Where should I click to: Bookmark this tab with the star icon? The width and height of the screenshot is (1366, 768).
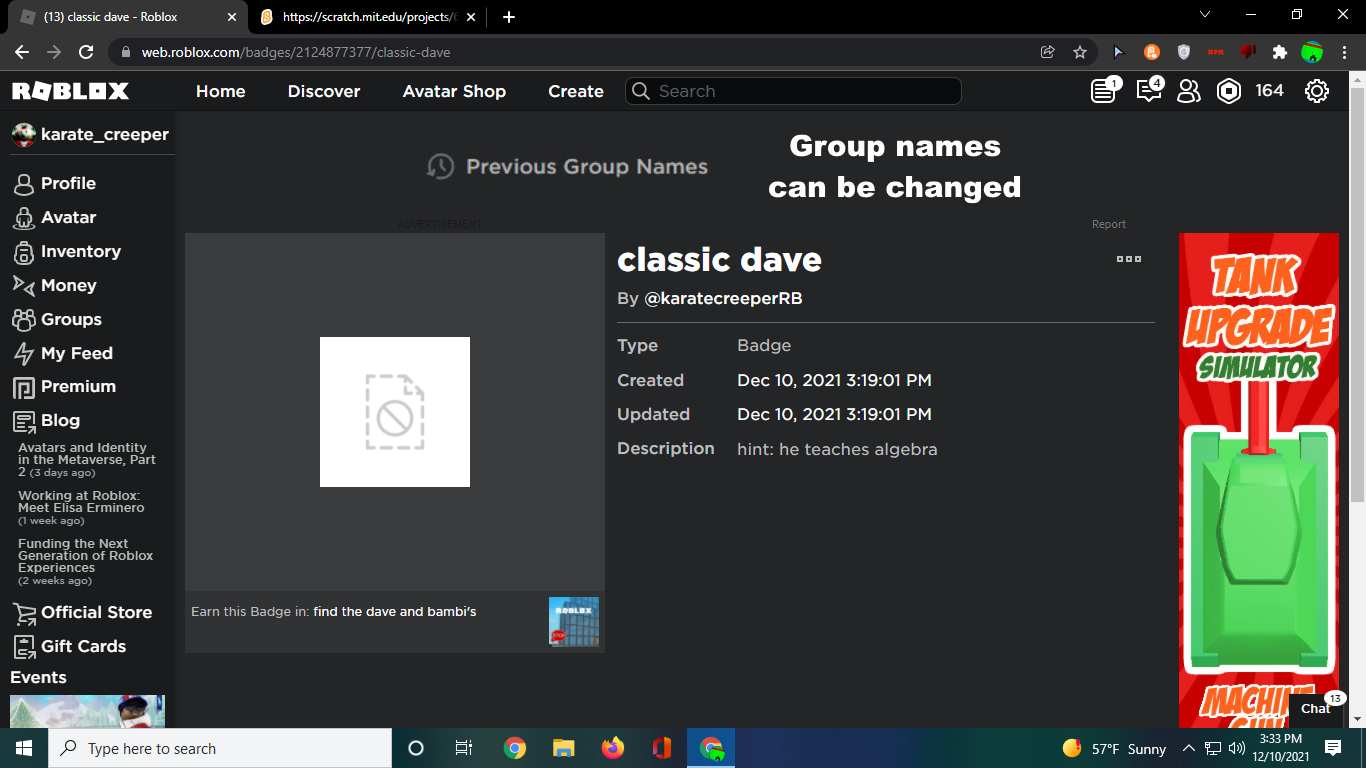pyautogui.click(x=1080, y=52)
